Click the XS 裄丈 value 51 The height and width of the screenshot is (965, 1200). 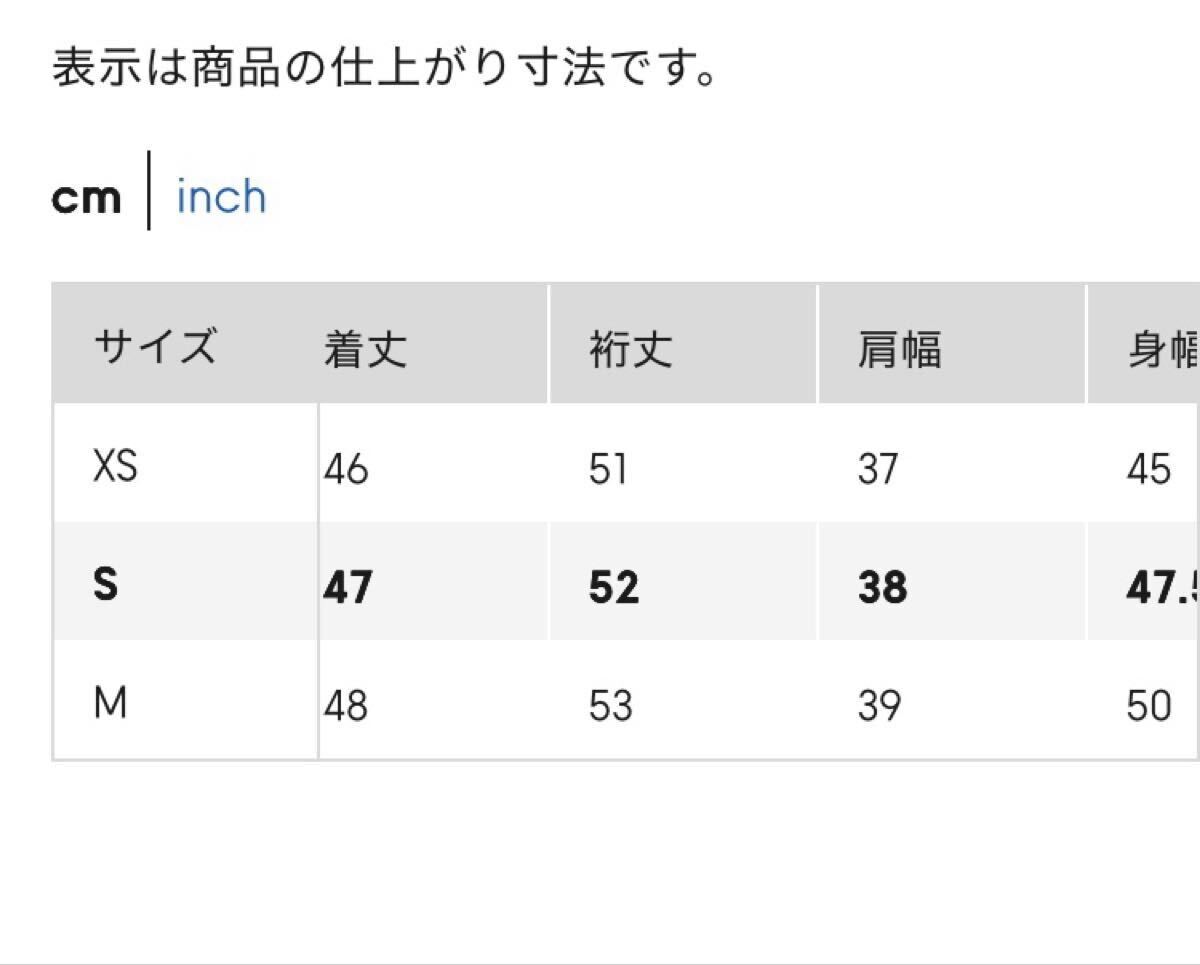pyautogui.click(x=608, y=468)
